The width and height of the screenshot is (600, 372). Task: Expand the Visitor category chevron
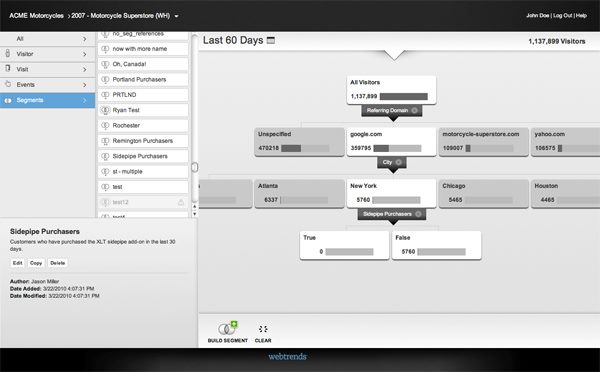pos(85,54)
